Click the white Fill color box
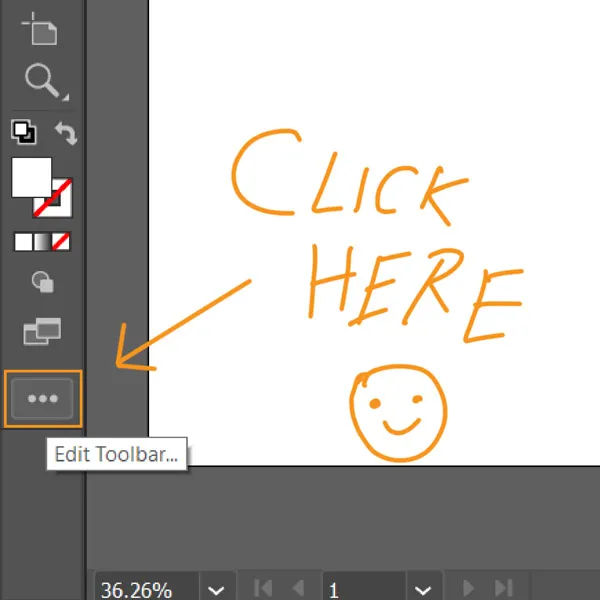This screenshot has width=600, height=600. point(30,177)
